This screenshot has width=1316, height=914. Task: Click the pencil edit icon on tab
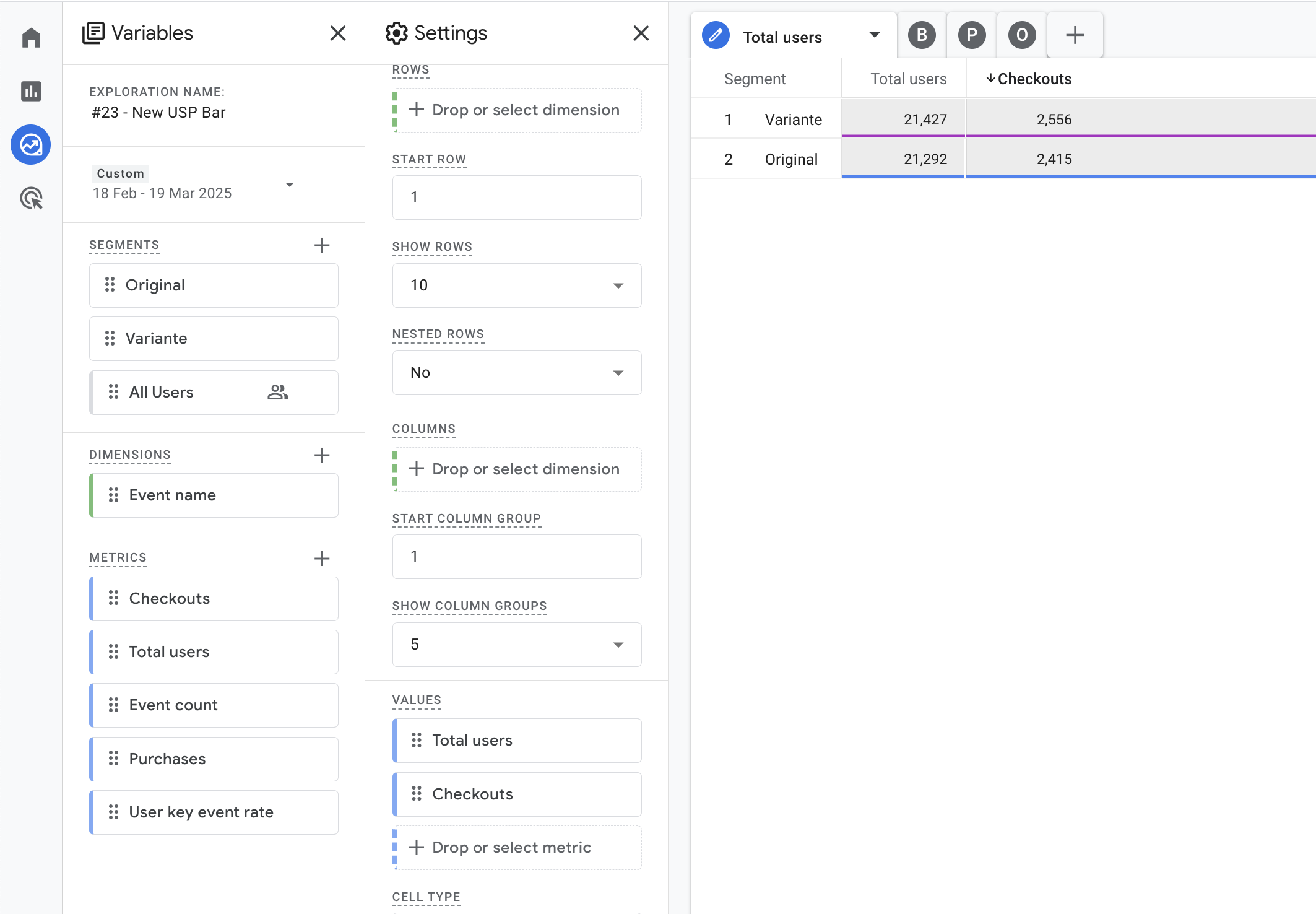[716, 36]
